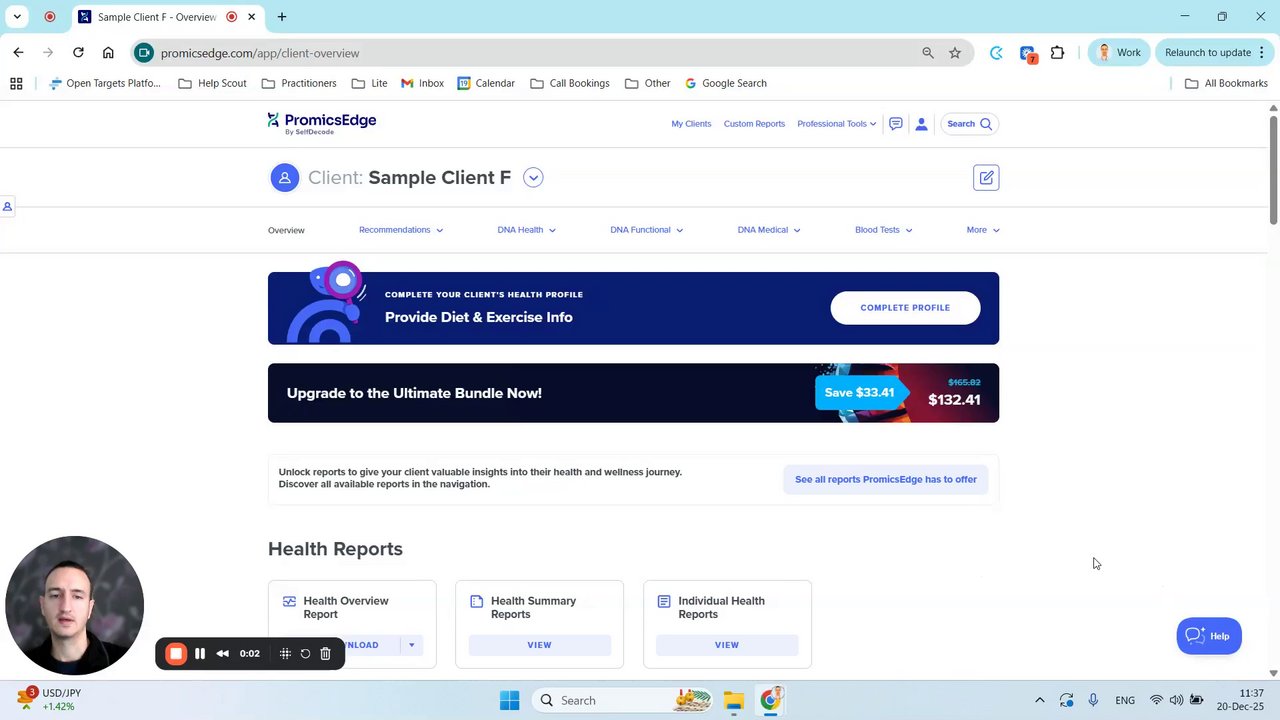The height and width of the screenshot is (720, 1280).
Task: Delete the recording with the trash icon
Action: pyautogui.click(x=325, y=654)
